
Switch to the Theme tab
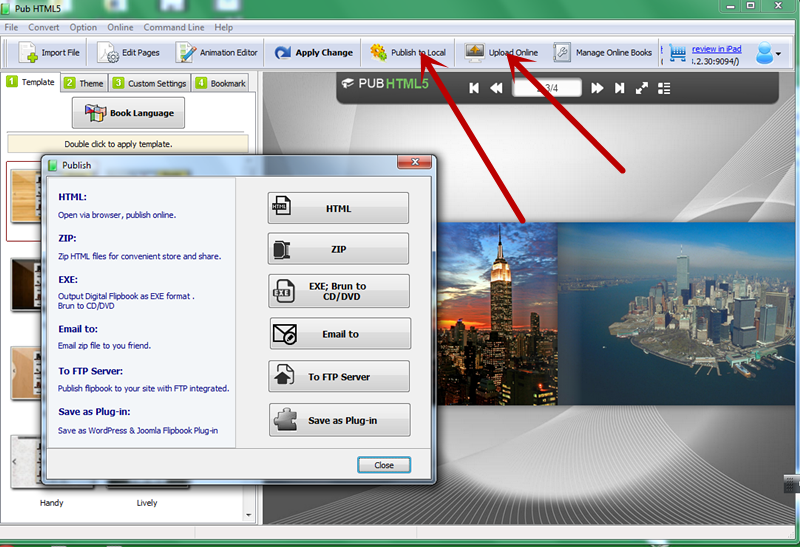(x=84, y=83)
